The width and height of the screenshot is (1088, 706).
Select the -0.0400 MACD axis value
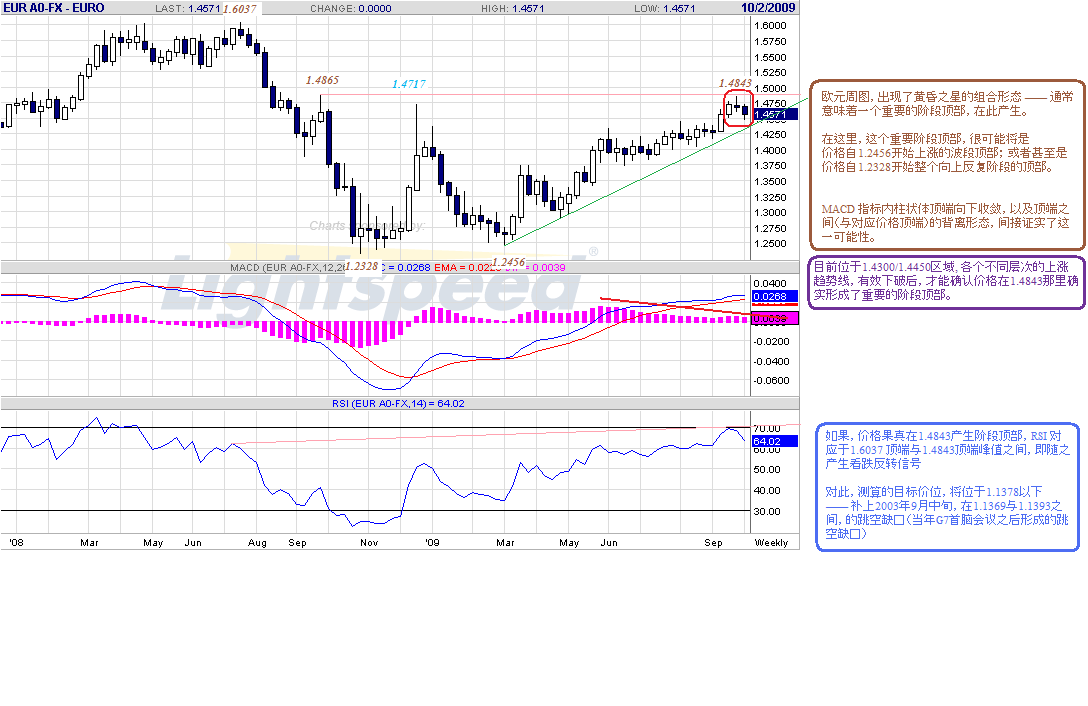click(x=770, y=362)
